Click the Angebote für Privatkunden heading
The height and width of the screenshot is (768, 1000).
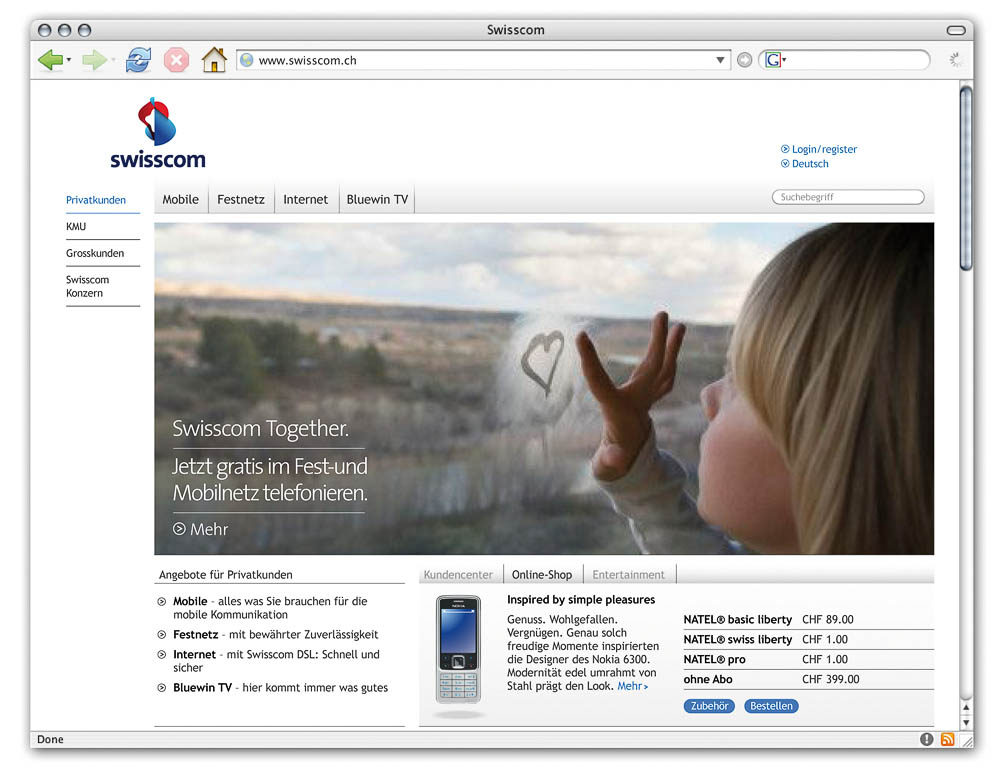pyautogui.click(x=226, y=574)
